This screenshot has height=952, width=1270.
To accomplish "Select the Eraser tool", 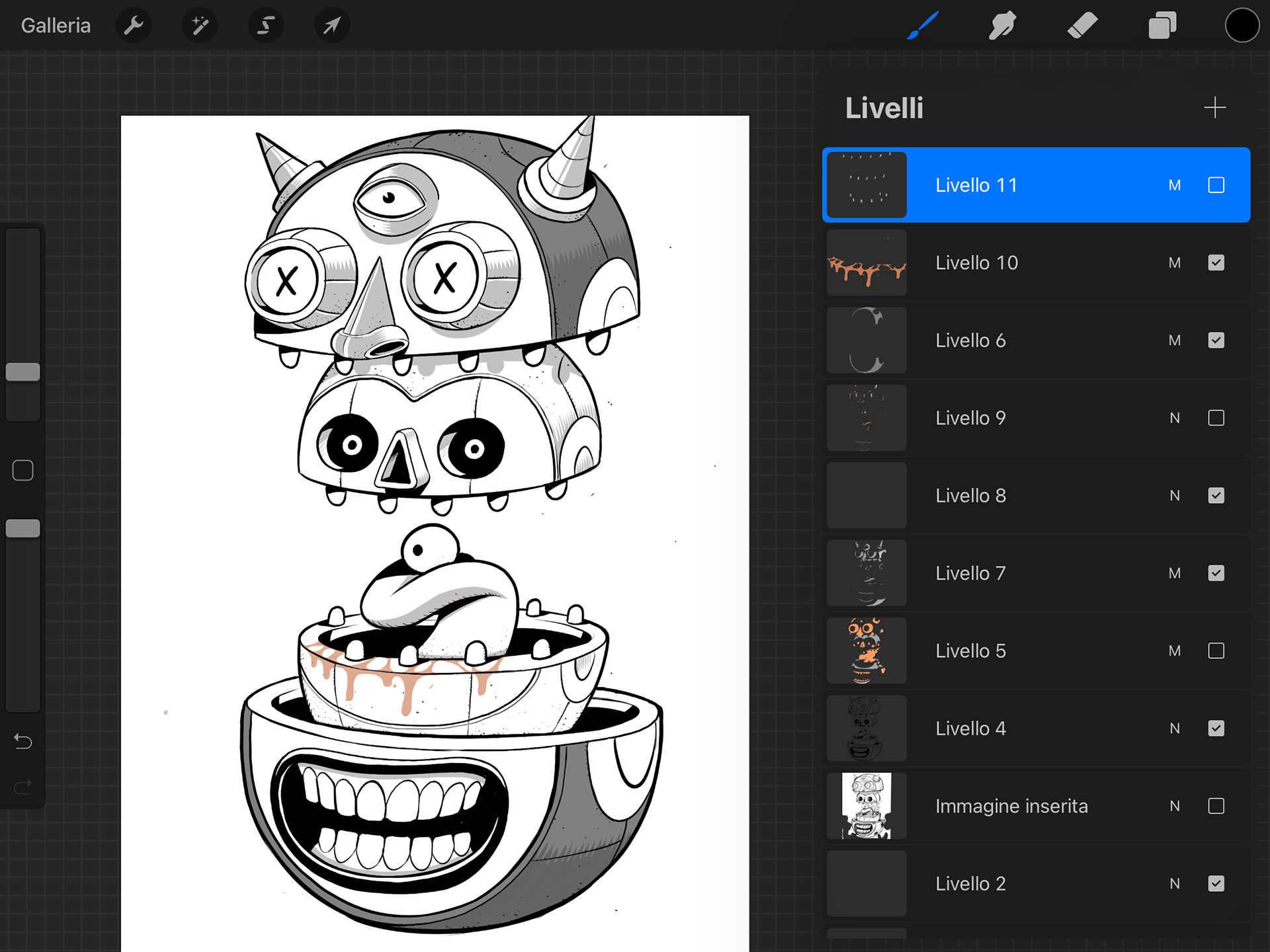I will pyautogui.click(x=1082, y=26).
